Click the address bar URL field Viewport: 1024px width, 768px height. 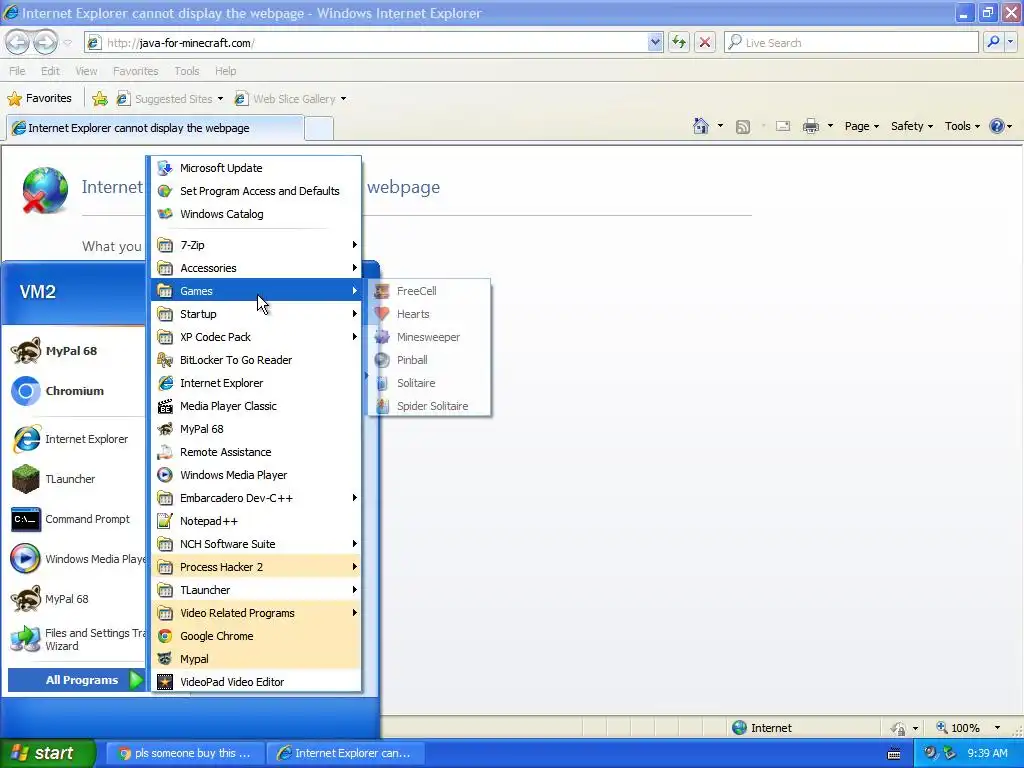pos(366,42)
